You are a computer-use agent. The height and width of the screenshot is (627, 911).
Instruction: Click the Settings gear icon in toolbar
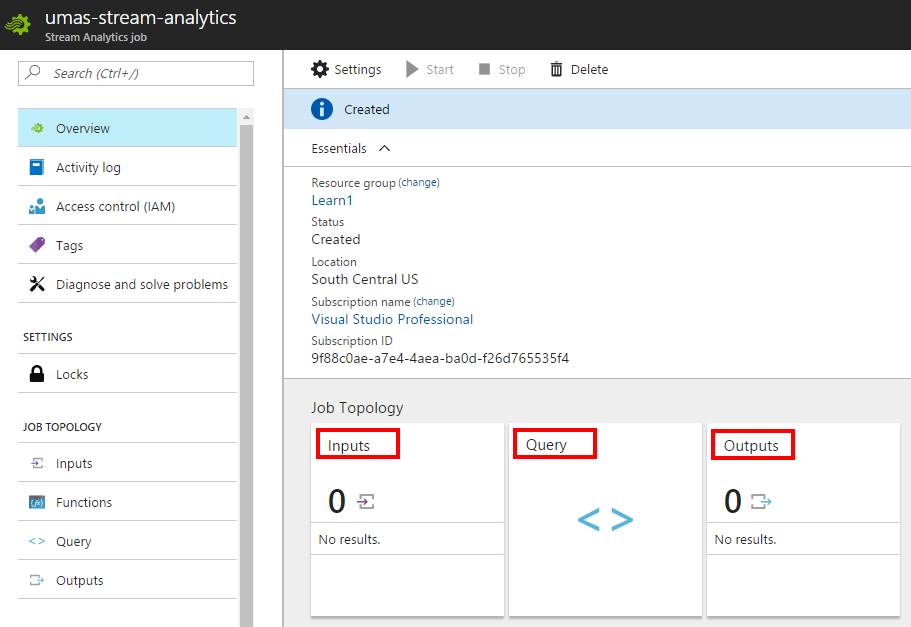320,69
